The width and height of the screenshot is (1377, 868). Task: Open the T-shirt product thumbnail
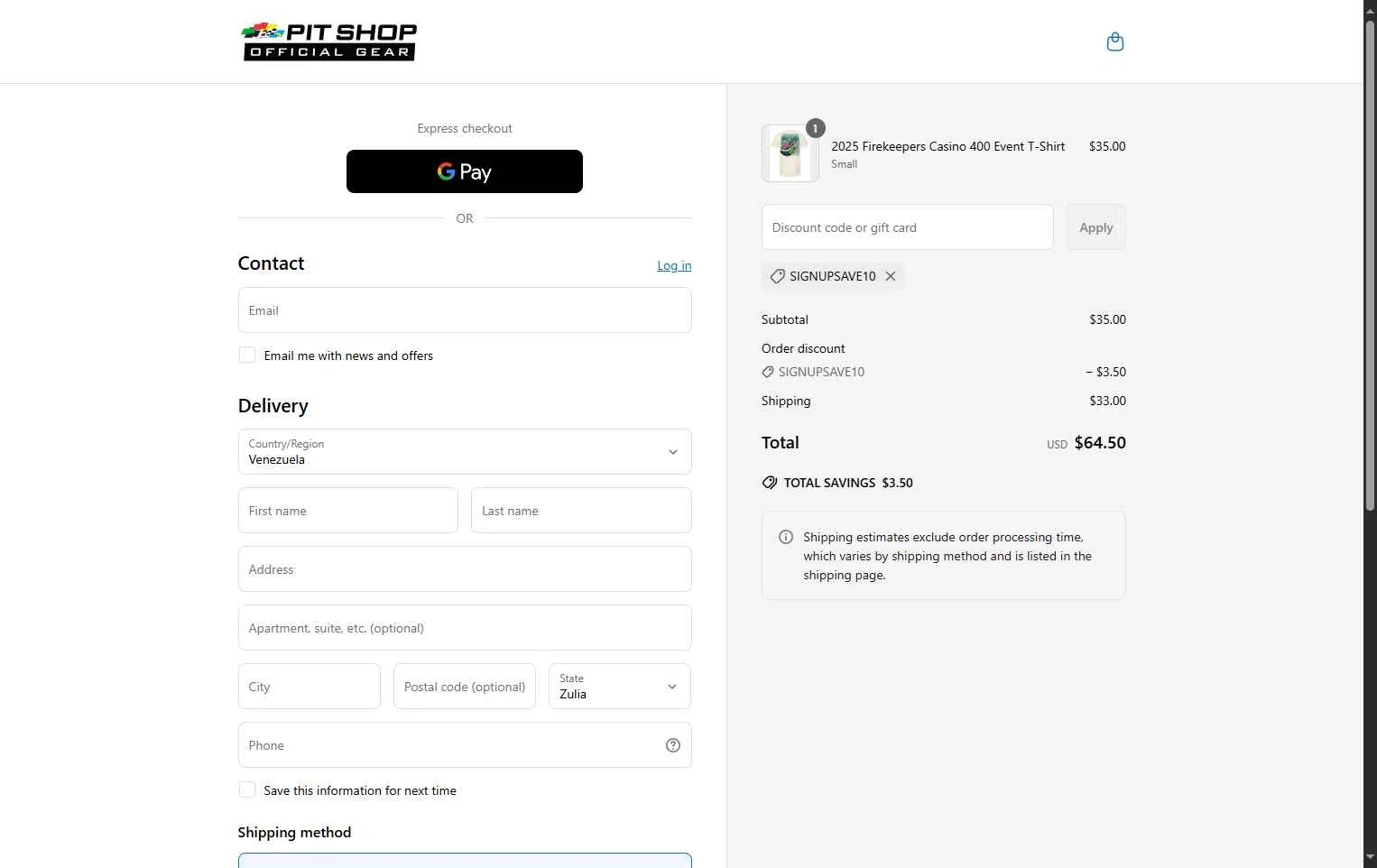tap(790, 153)
